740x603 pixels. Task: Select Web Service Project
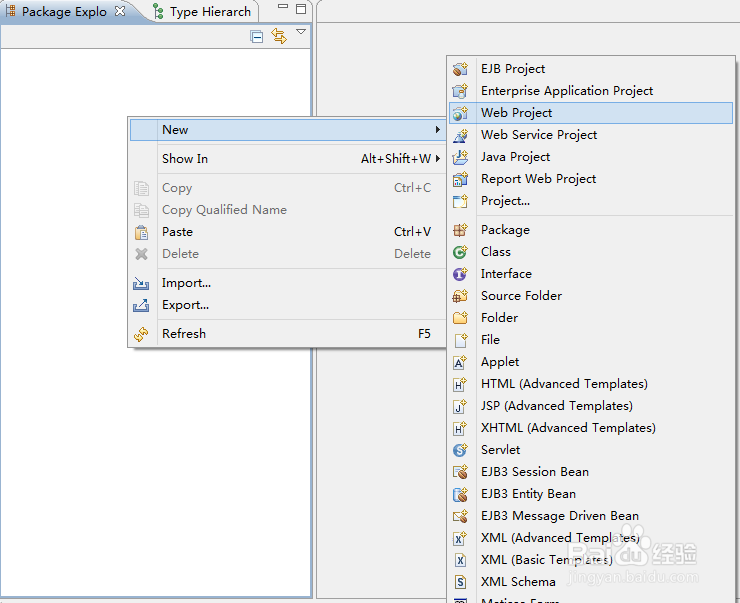click(591, 135)
